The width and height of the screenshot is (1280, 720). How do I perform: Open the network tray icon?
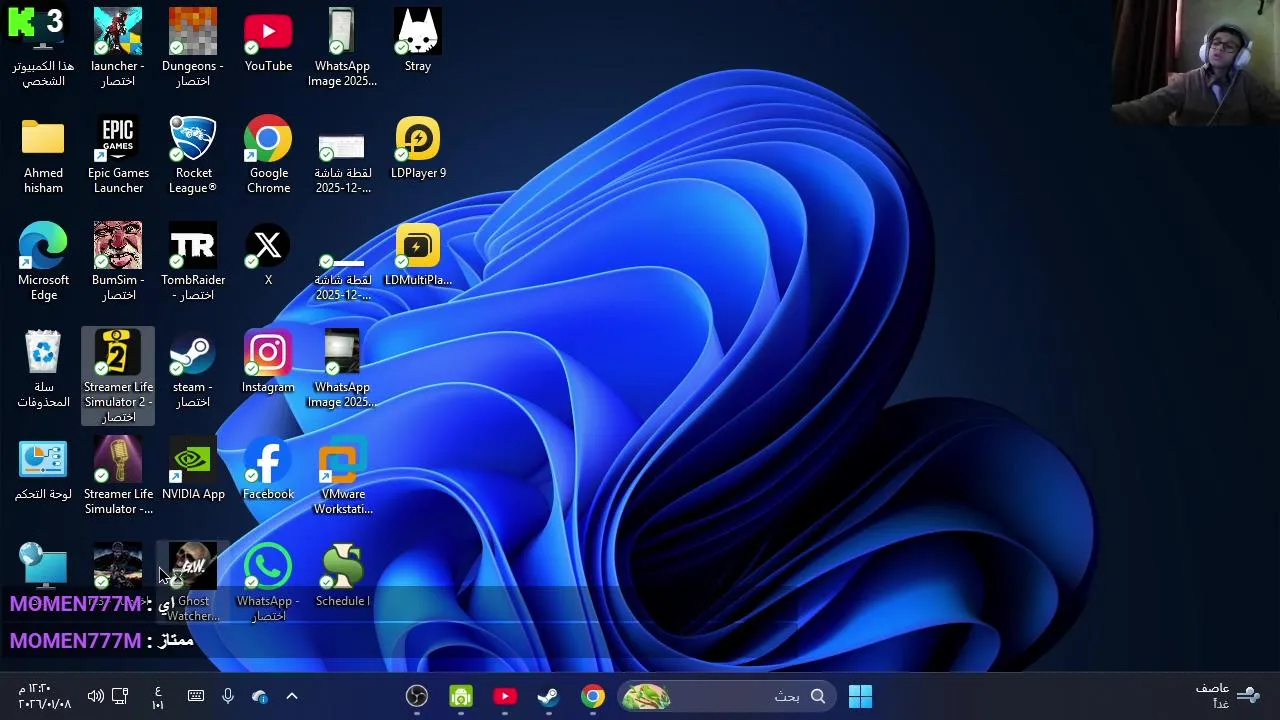120,696
